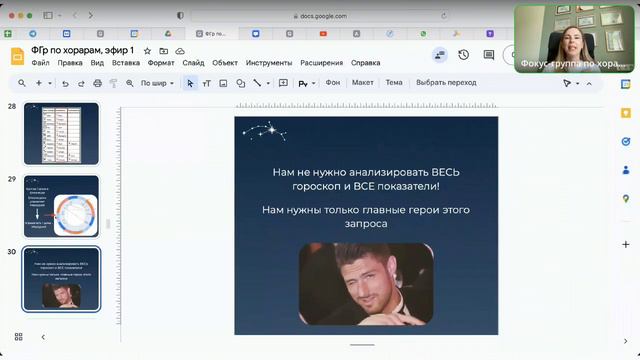The width and height of the screenshot is (640, 360).
Task: Open the 'Вид' menu
Action: pos(97,63)
